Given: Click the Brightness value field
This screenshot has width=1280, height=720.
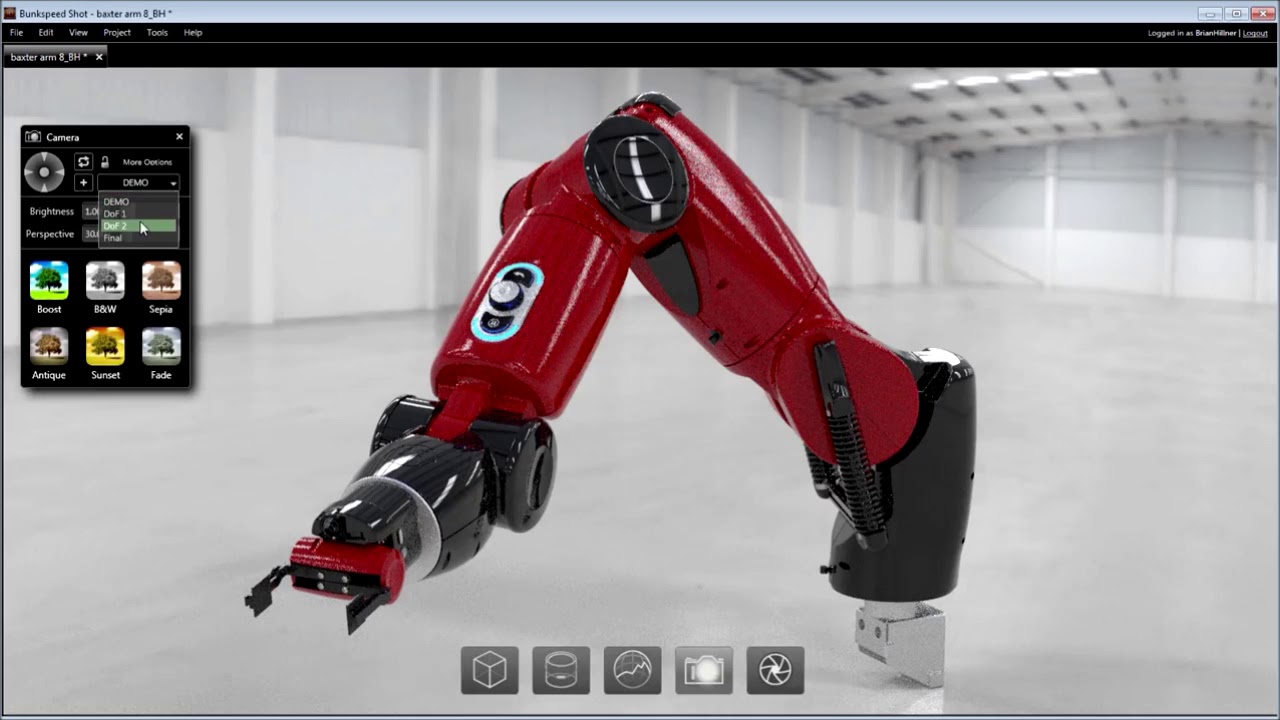Looking at the screenshot, I should tap(91, 212).
